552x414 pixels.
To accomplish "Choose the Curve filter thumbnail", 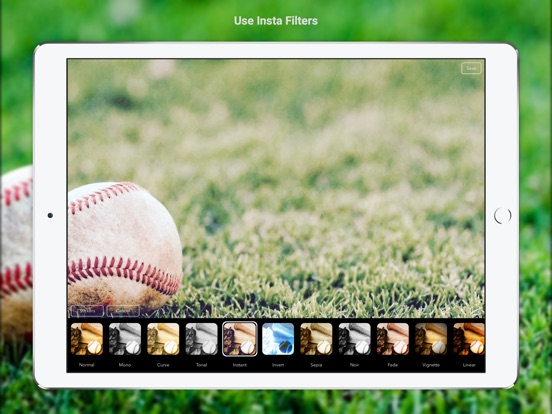I will pos(163,339).
